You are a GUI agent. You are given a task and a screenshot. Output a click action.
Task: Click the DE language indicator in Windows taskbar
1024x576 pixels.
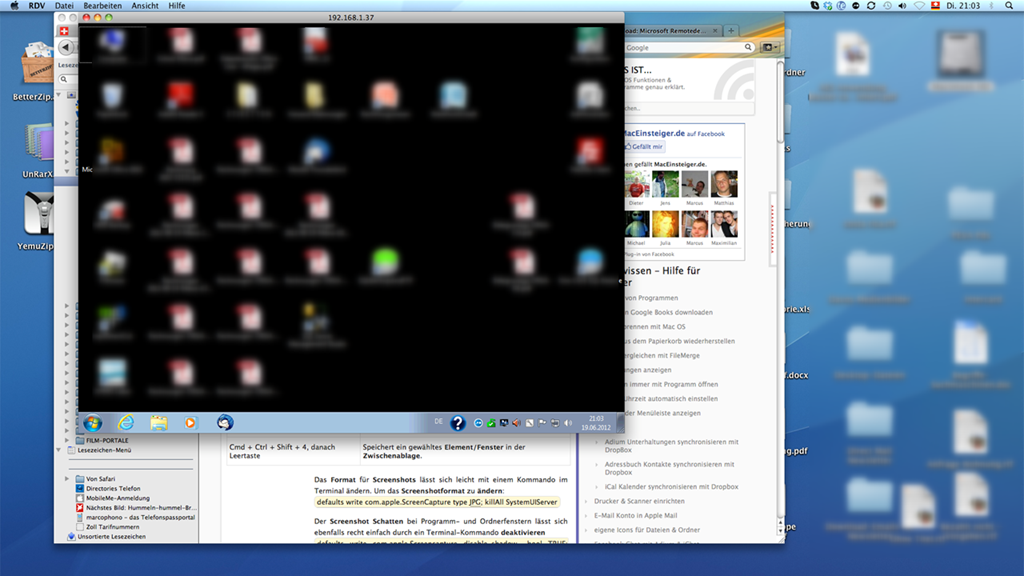click(439, 422)
